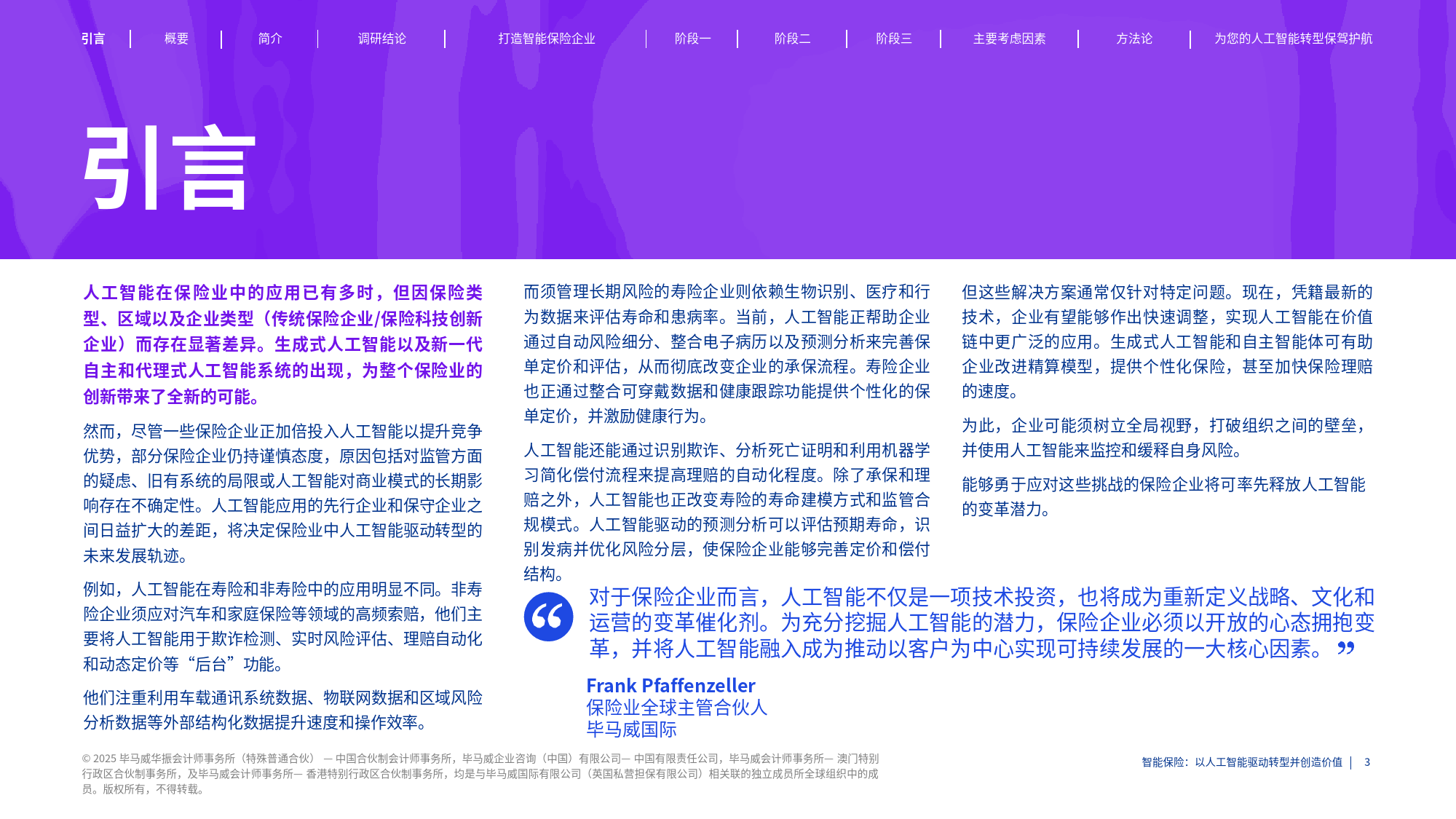Switch to the 阶段二 tab
This screenshot has width=1456, height=819.
pos(792,39)
